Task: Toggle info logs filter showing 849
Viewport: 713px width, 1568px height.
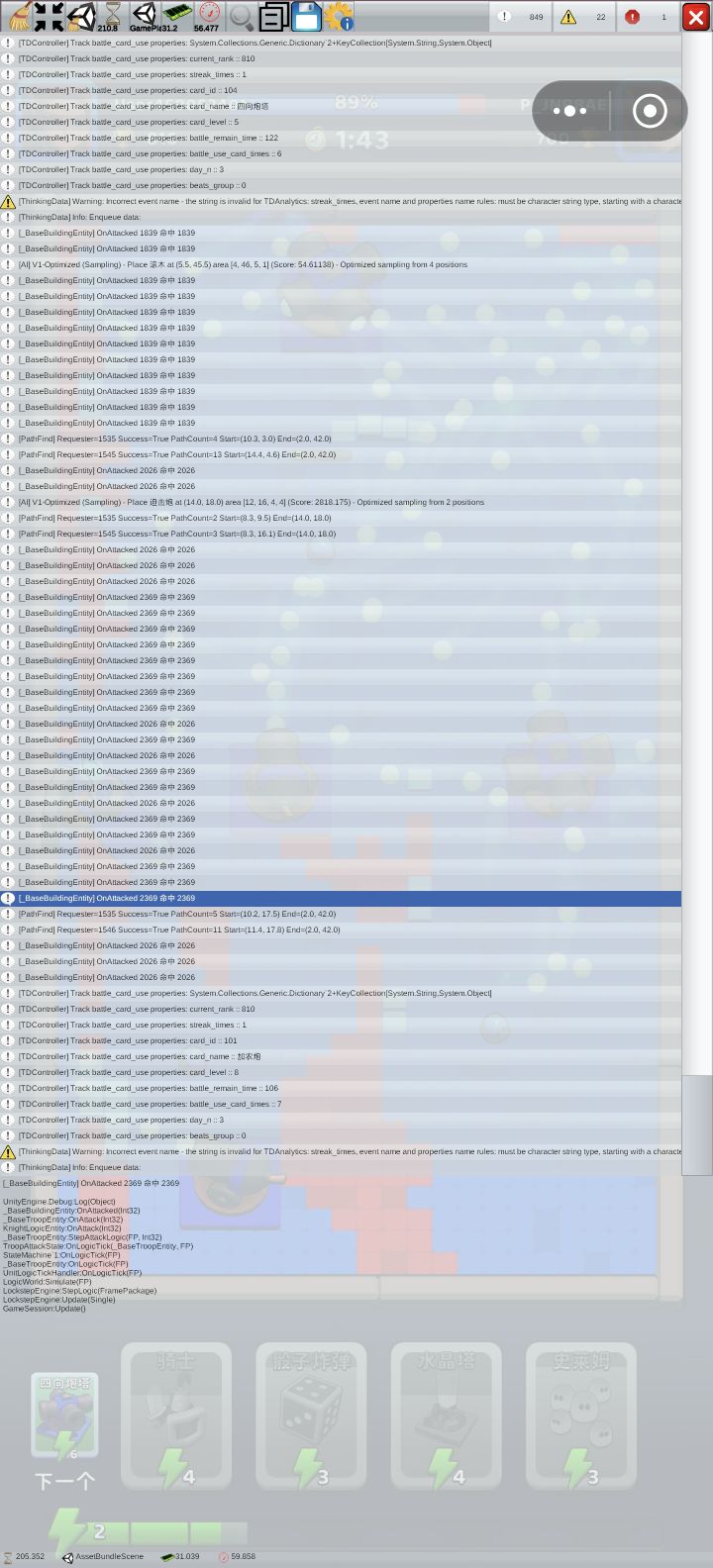Action: (x=521, y=17)
